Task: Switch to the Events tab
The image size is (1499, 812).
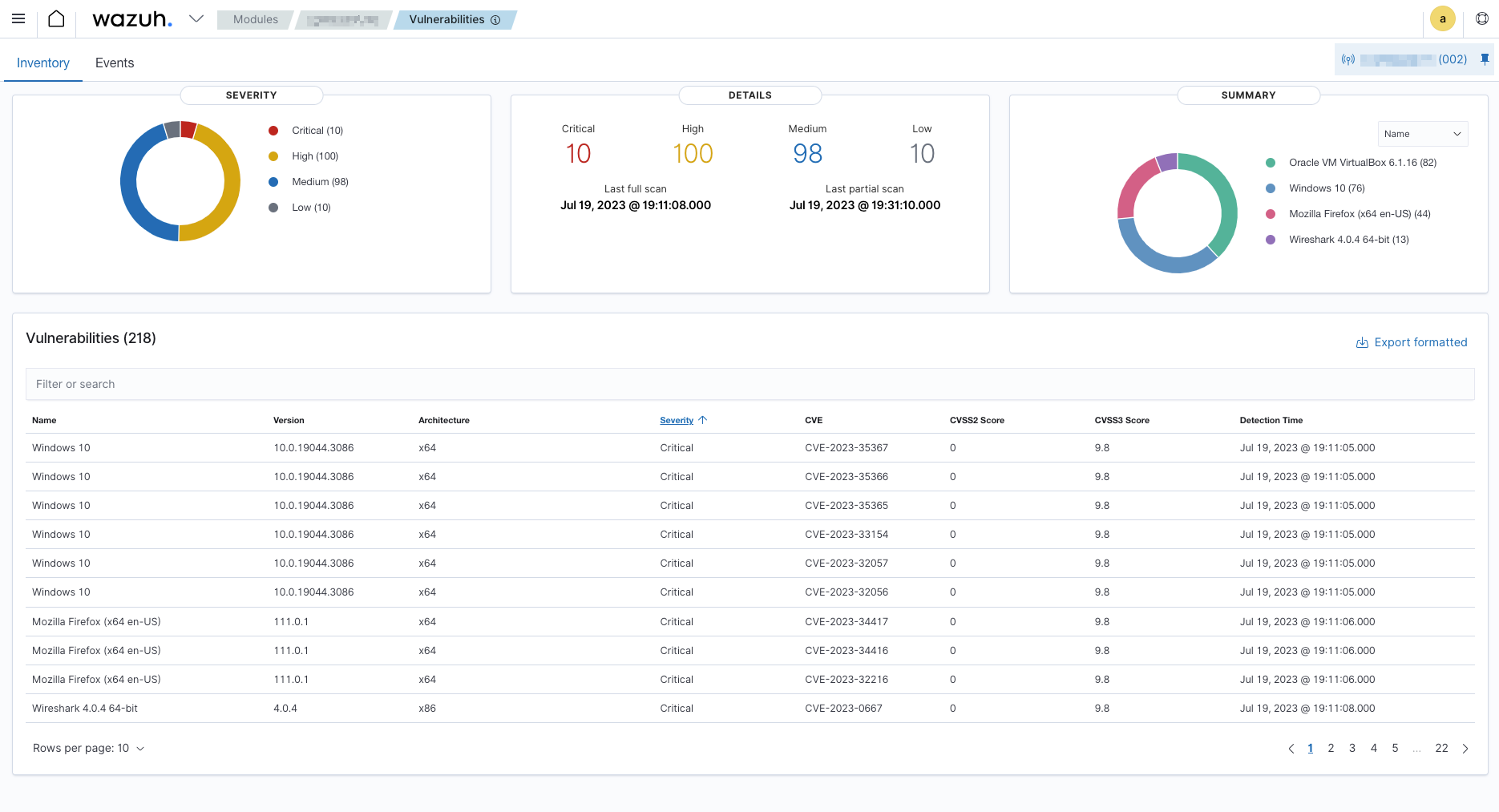Action: [x=115, y=63]
